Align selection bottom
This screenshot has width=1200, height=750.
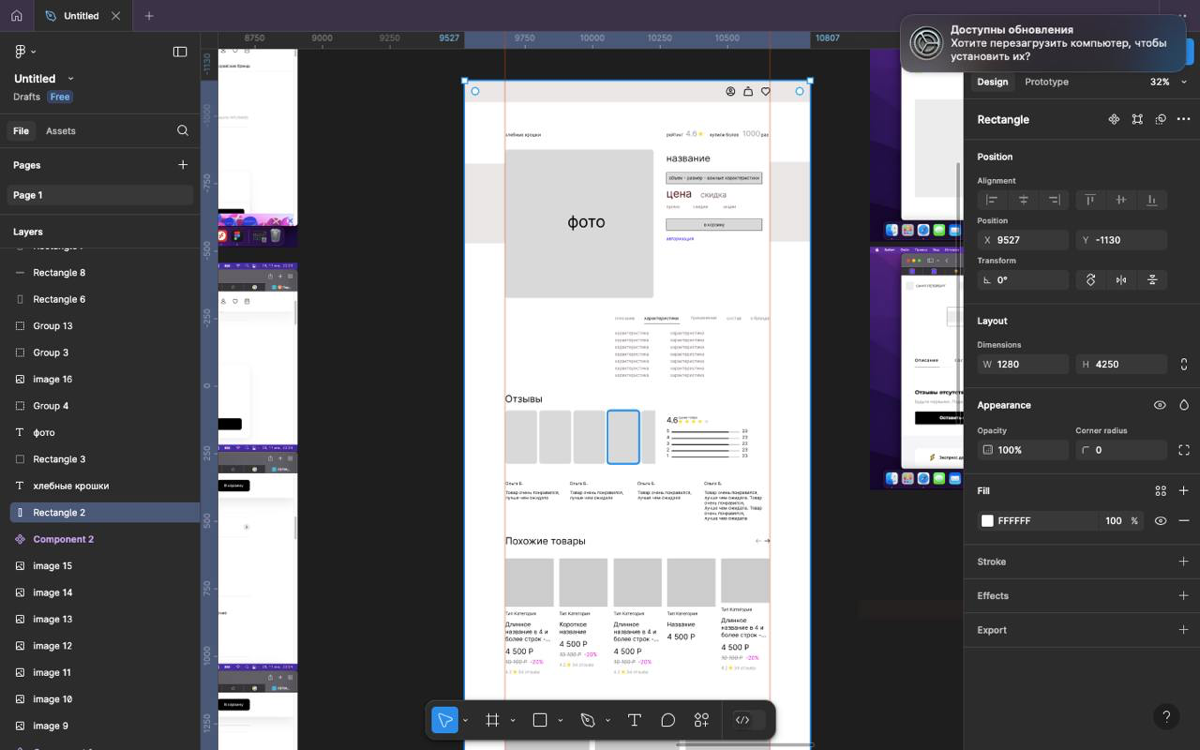[1152, 200]
